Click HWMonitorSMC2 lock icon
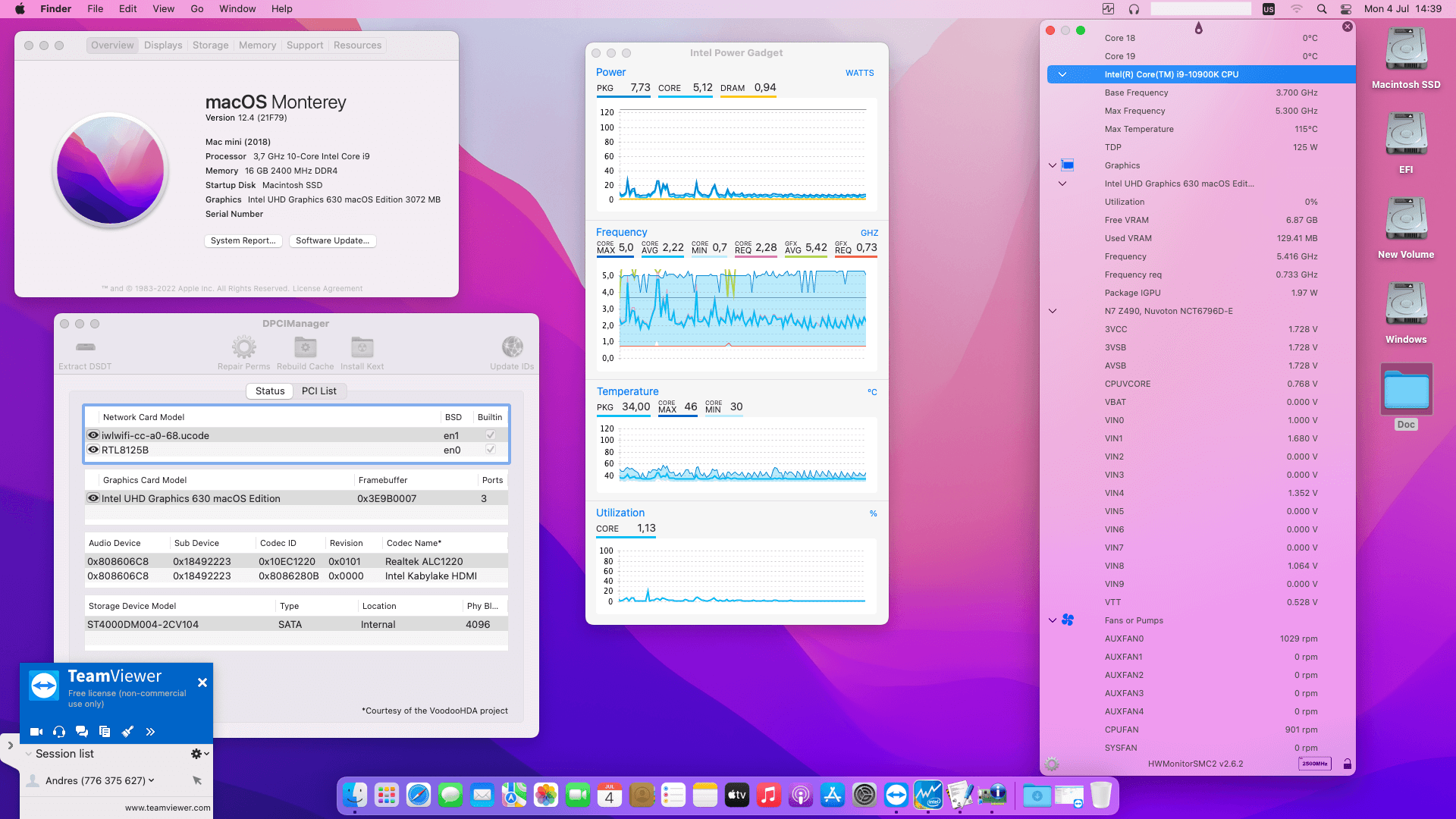 (x=1347, y=764)
